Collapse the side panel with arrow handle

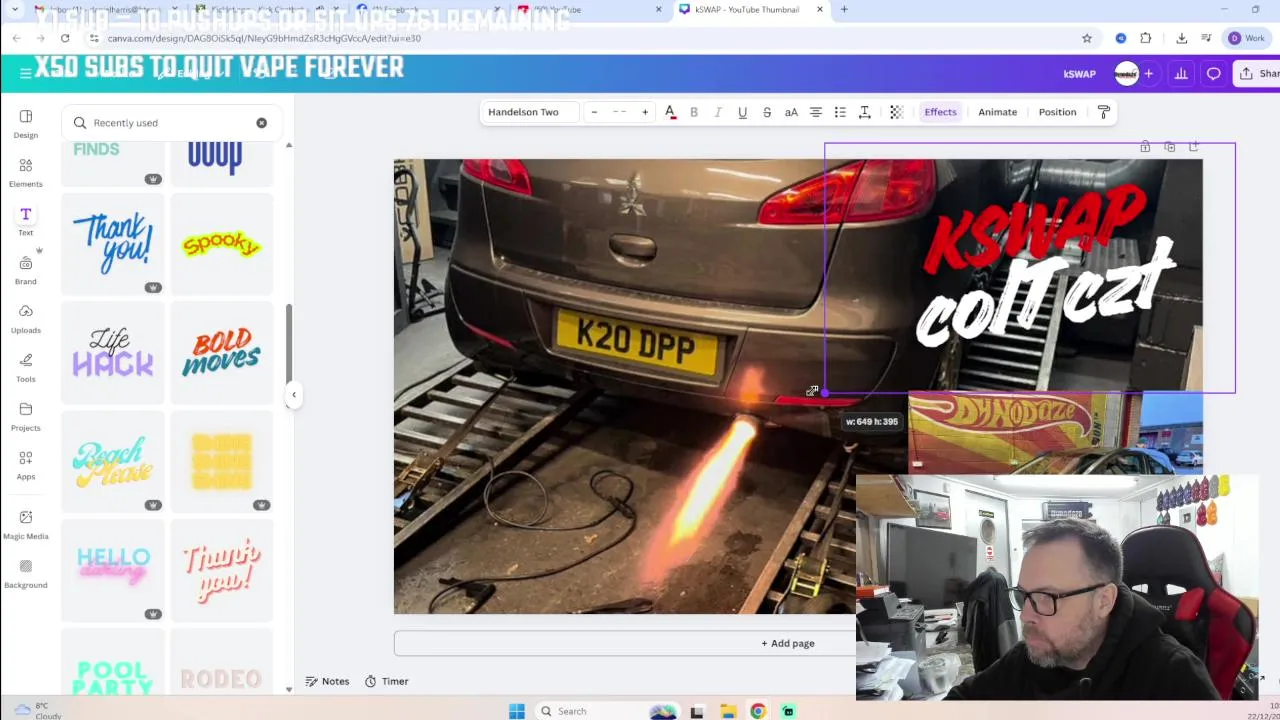[293, 395]
